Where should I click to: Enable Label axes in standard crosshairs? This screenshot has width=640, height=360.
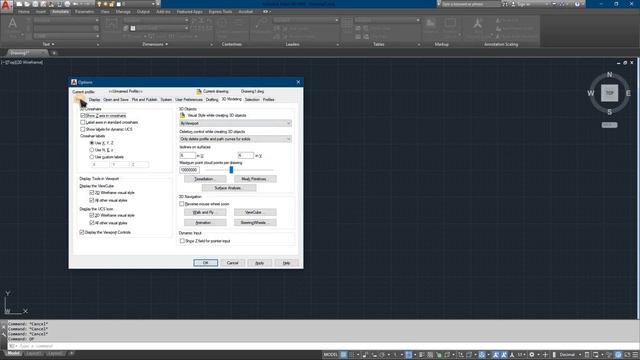click(83, 122)
